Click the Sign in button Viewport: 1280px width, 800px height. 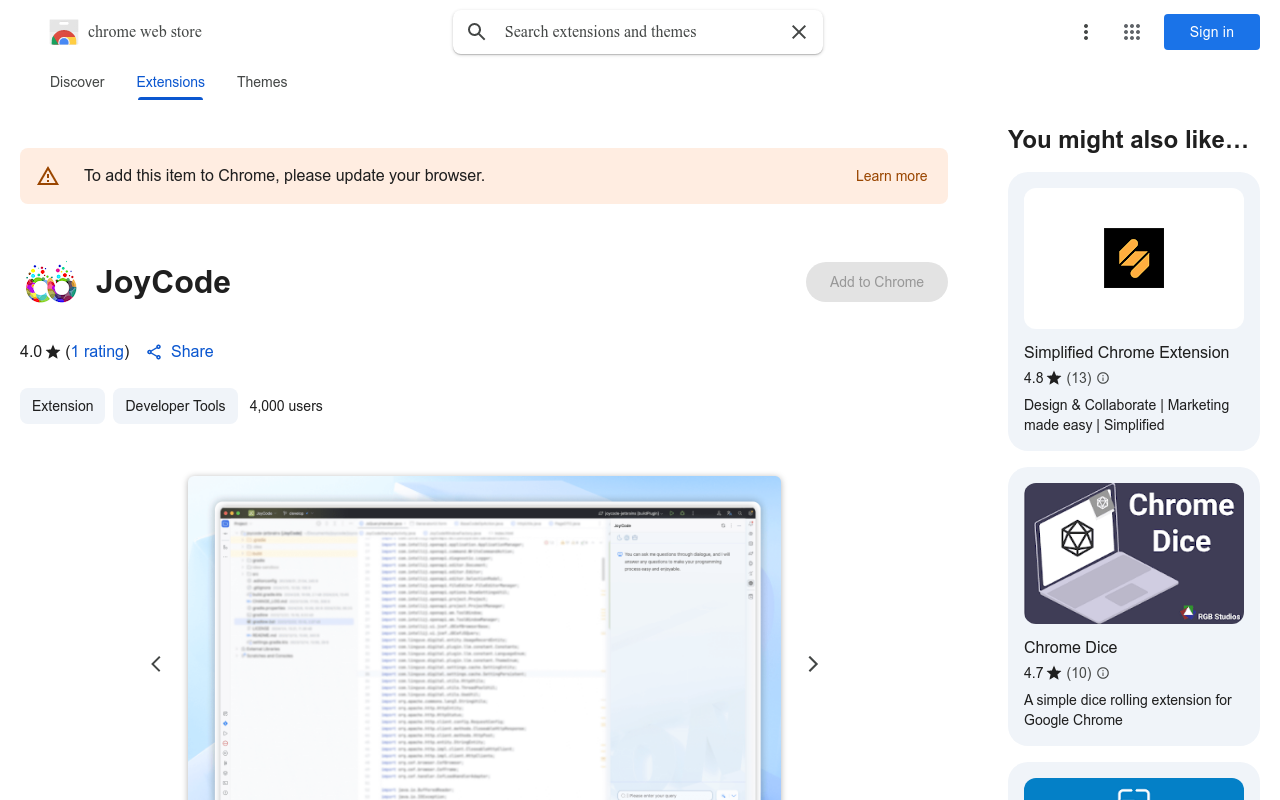[1212, 32]
